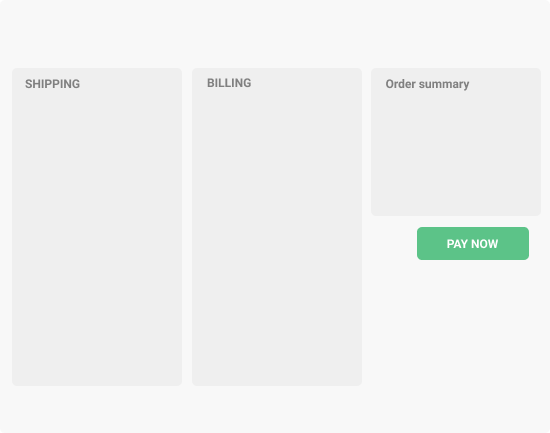Image resolution: width=550 pixels, height=433 pixels.
Task: Click the green PAY NOW button
Action: coord(473,244)
